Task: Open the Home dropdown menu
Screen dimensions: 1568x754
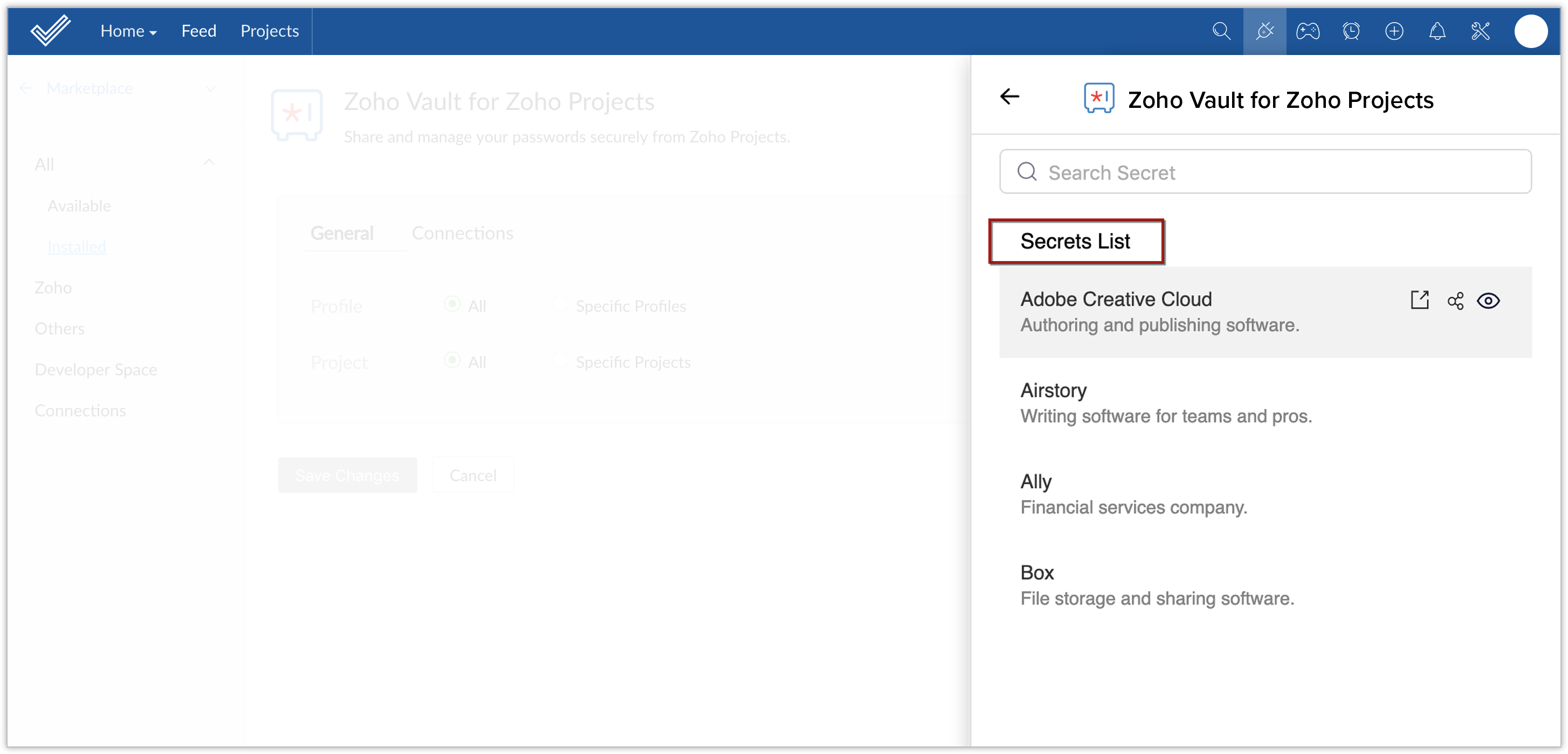Action: coord(128,31)
